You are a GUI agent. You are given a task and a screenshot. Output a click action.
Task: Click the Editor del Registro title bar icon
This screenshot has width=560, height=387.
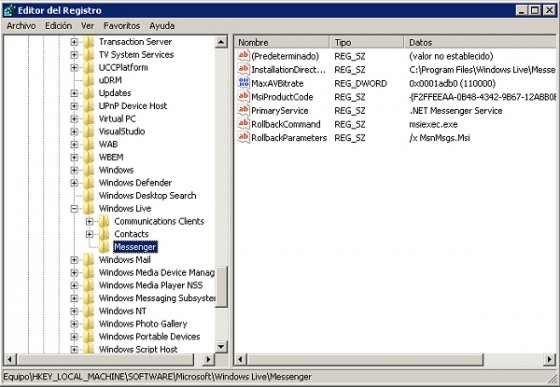pos(9,10)
